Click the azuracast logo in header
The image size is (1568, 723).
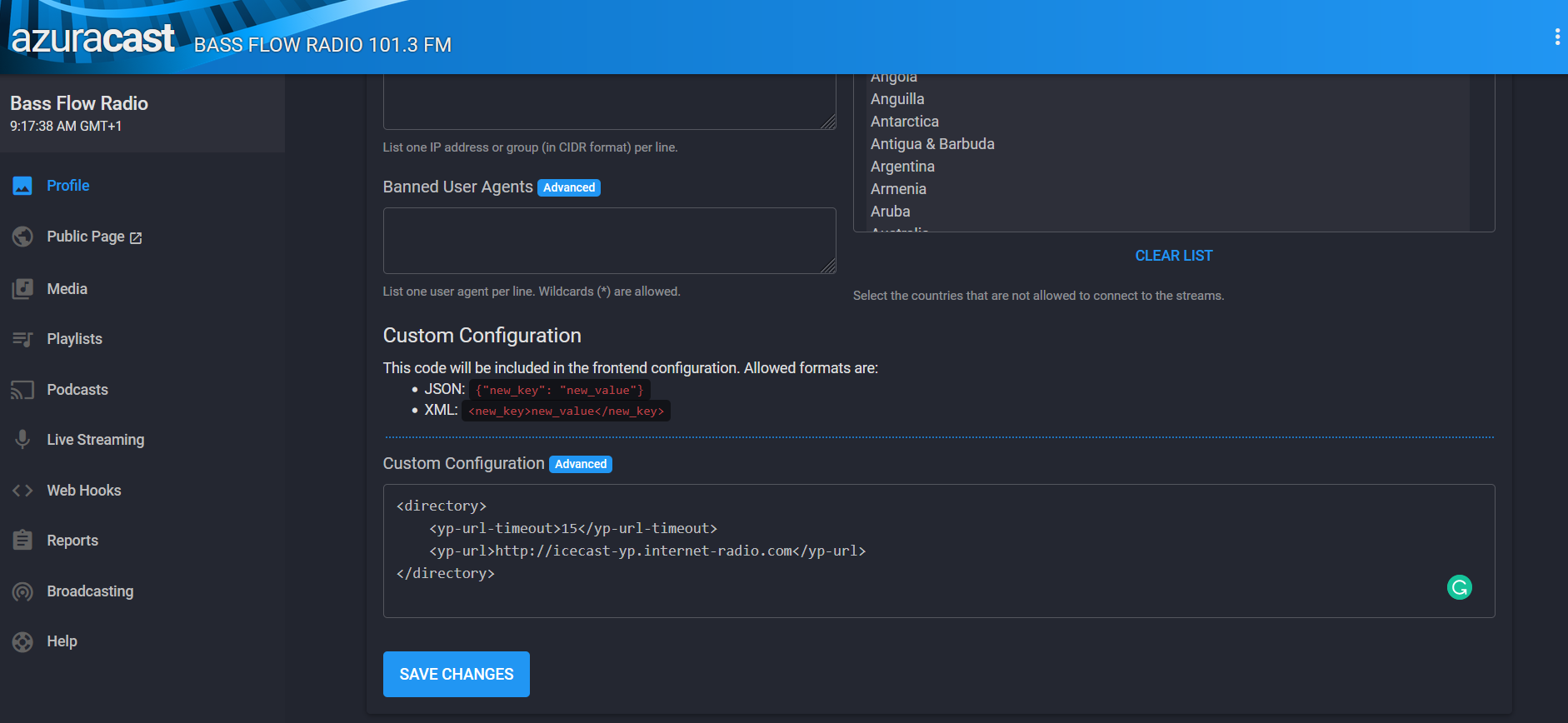point(92,38)
